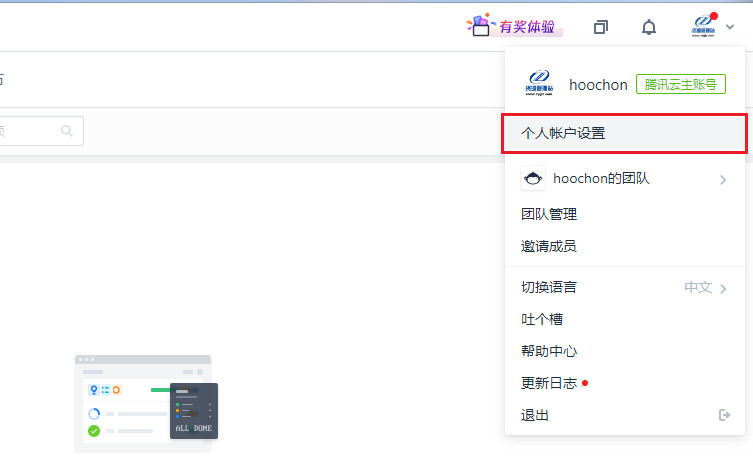This screenshot has height=457, width=753.
Task: Open 帮助中心
Action: click(x=549, y=351)
